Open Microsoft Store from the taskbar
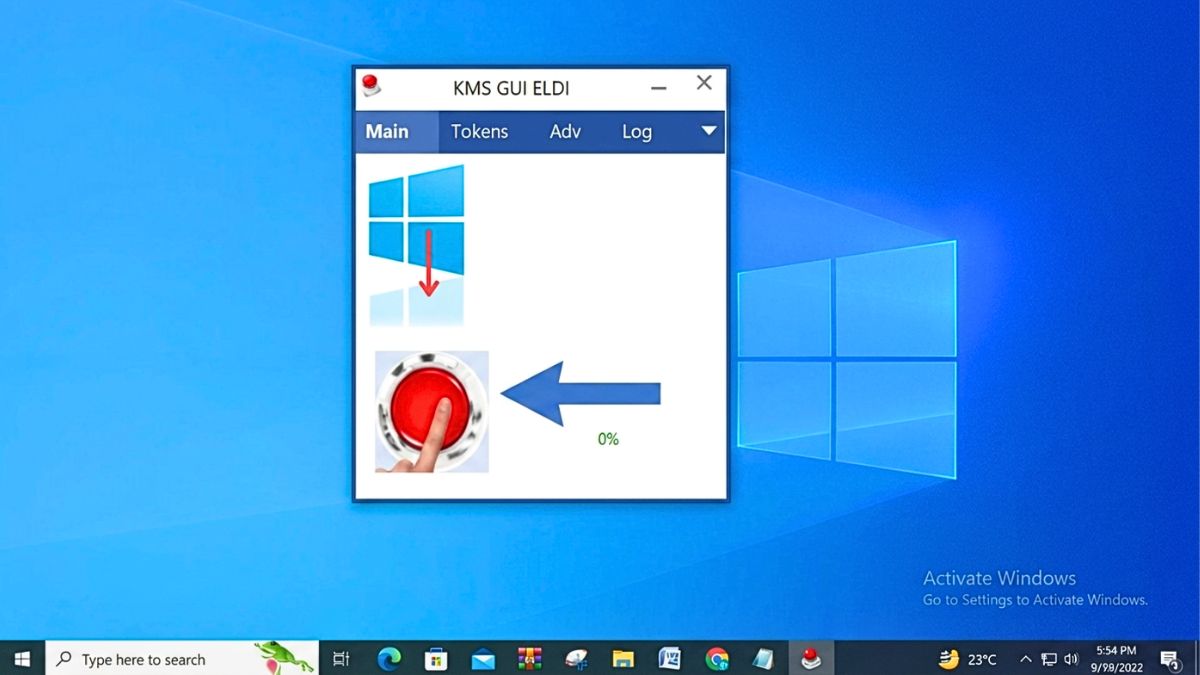The image size is (1200, 675). click(436, 659)
